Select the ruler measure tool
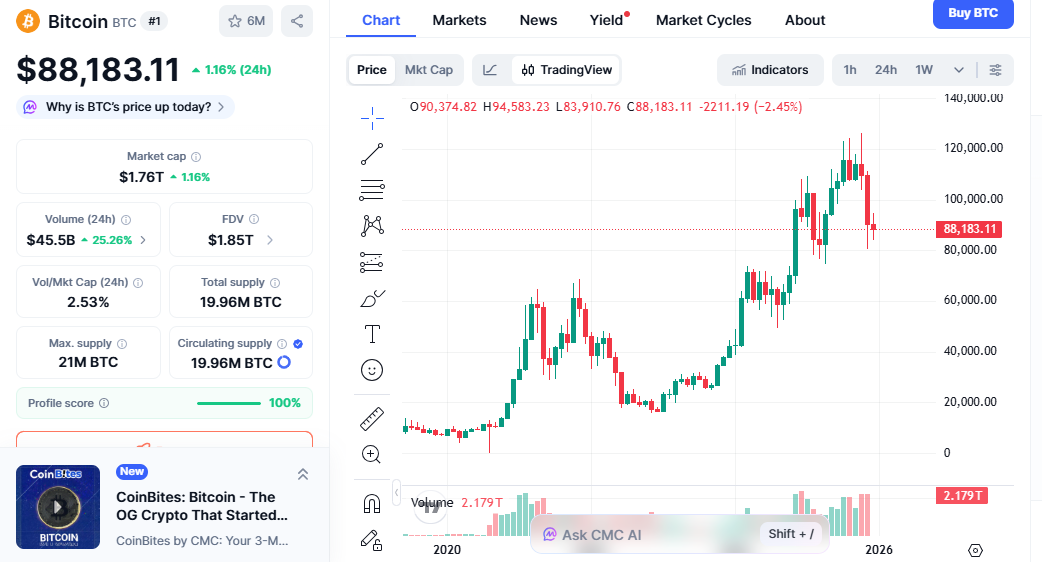1042x562 pixels. (x=372, y=419)
